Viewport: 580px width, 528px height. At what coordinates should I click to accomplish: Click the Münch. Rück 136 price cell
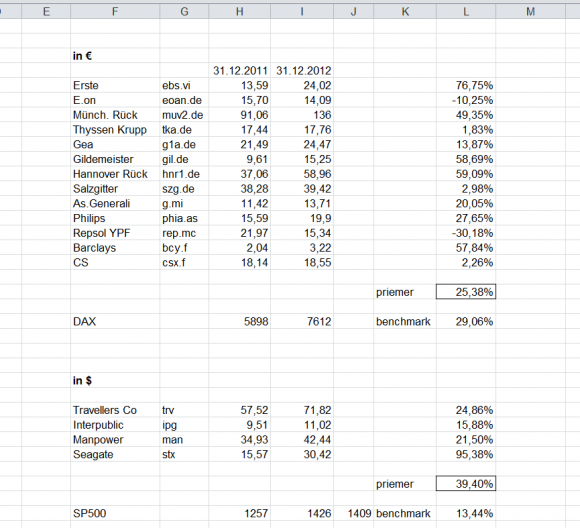(302, 115)
